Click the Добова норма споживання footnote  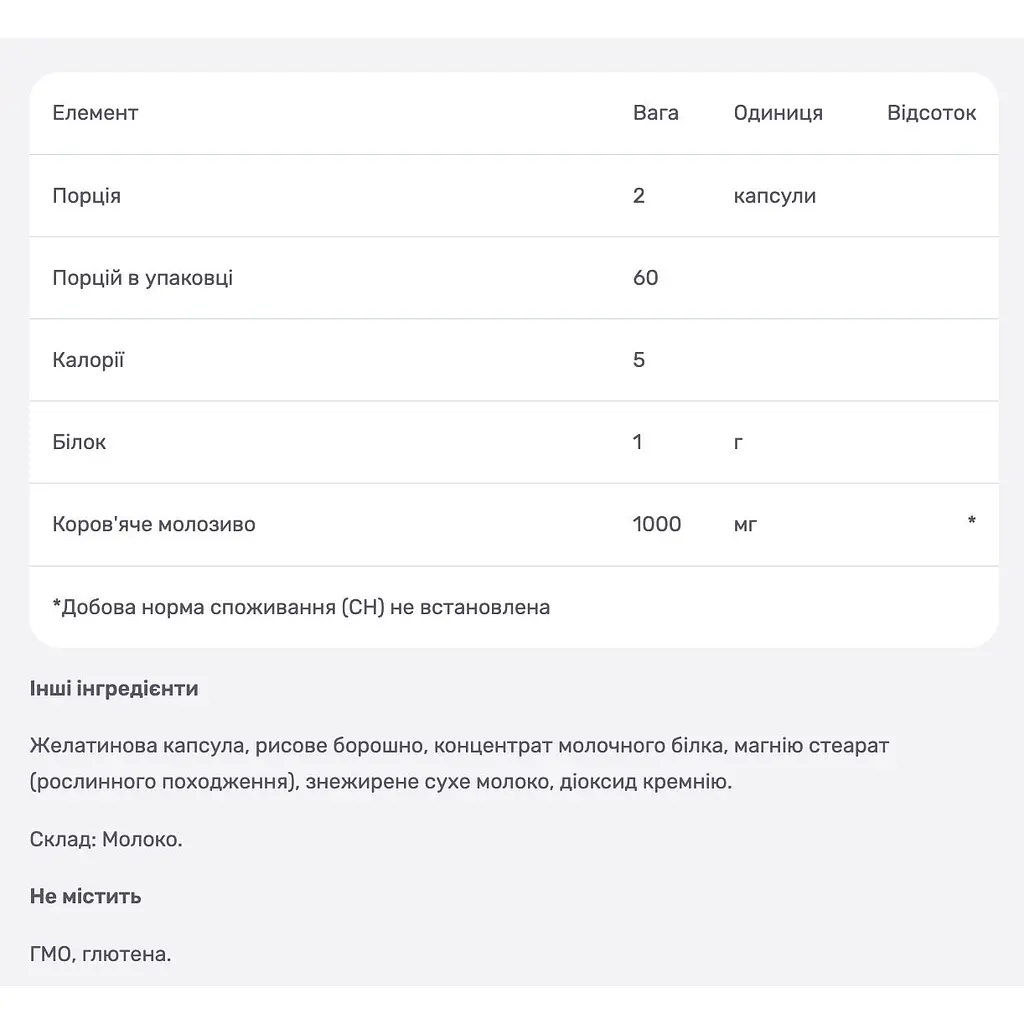tap(301, 607)
